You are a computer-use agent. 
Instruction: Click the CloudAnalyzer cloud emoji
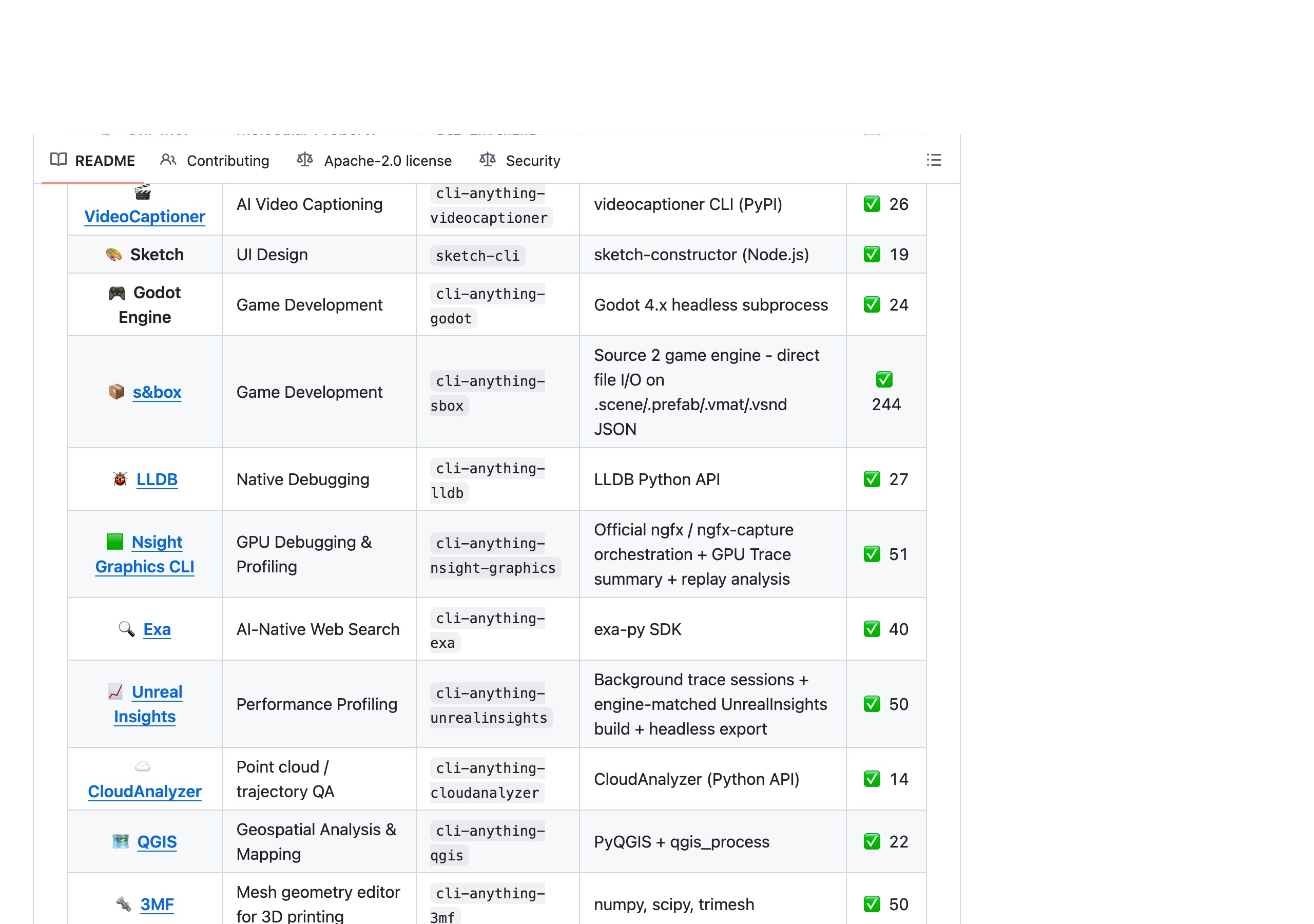point(143,766)
